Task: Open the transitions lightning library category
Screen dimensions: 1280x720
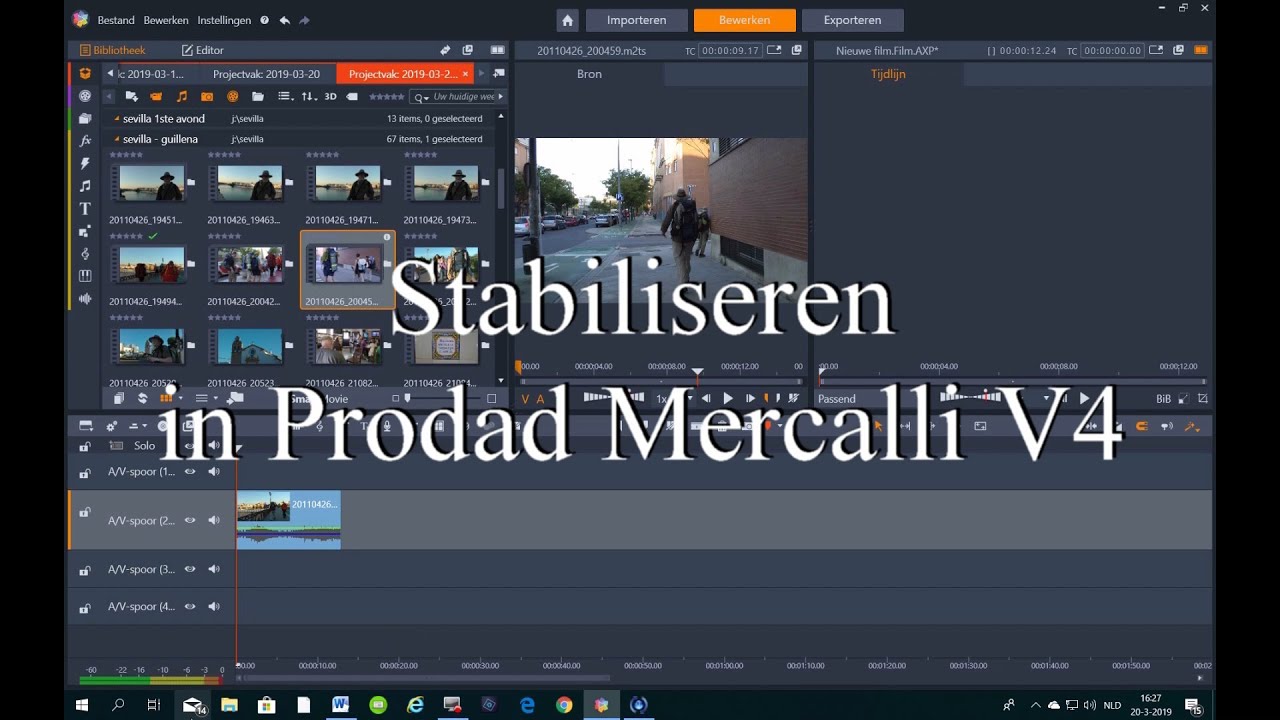Action: coord(85,163)
